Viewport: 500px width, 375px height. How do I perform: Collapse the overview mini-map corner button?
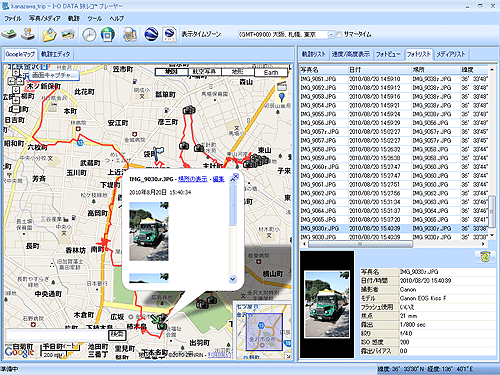(x=289, y=356)
